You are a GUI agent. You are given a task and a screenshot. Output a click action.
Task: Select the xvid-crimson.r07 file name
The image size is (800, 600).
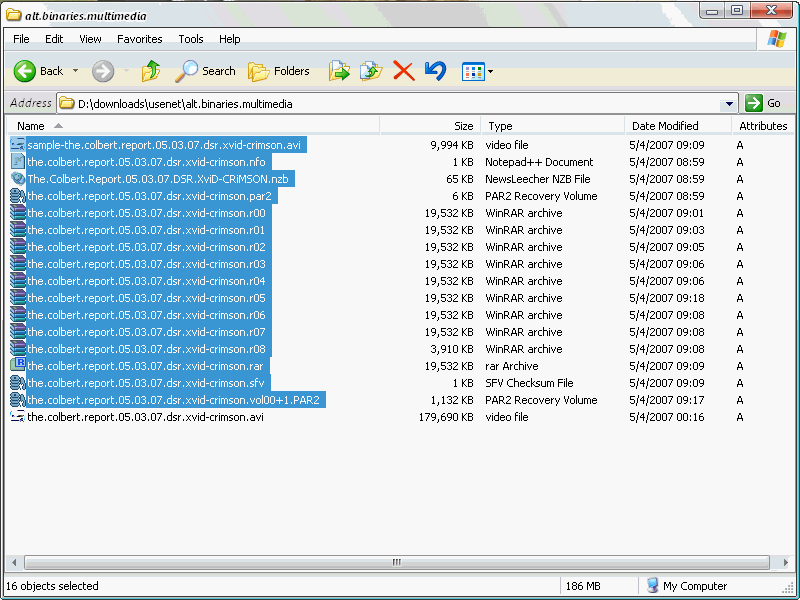146,332
